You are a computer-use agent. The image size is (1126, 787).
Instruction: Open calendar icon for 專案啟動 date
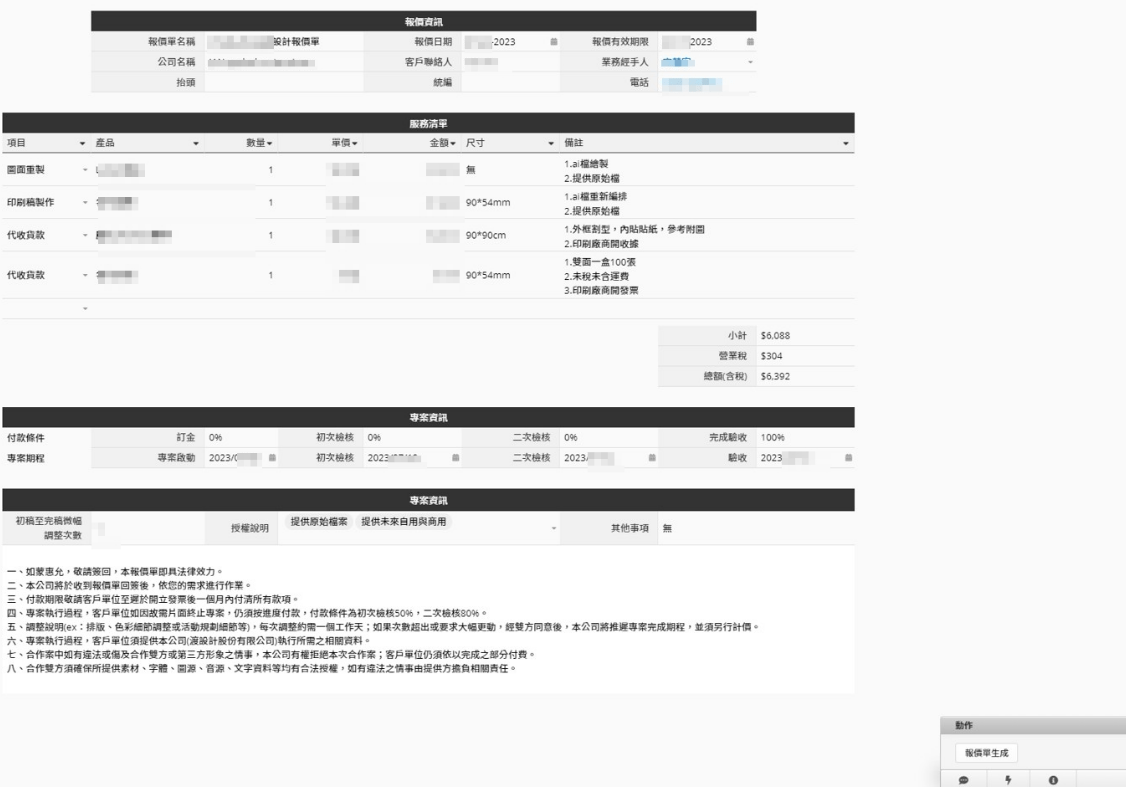pos(272,457)
